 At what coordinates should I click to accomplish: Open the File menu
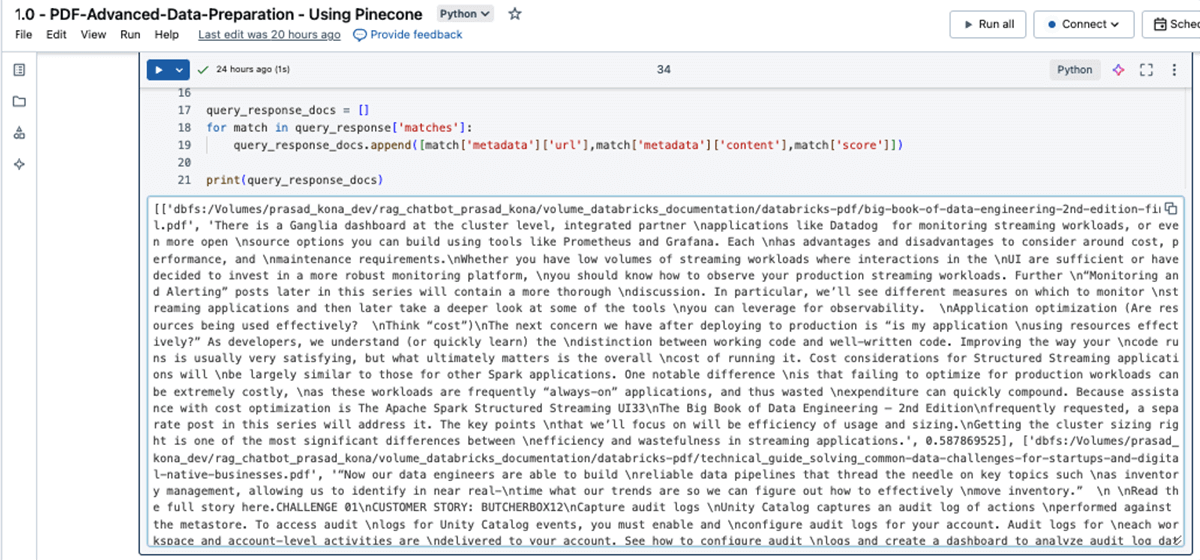pos(24,35)
